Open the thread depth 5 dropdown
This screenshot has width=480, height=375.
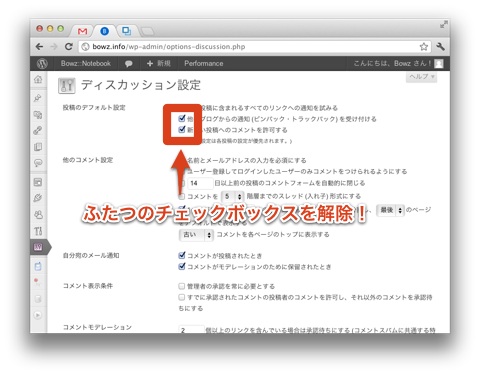click(x=233, y=196)
